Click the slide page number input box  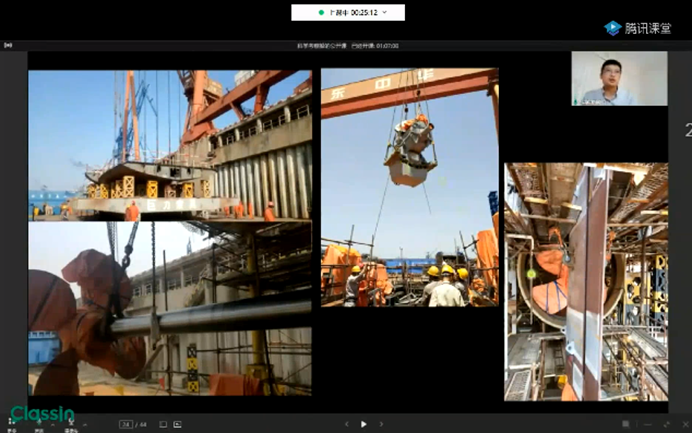pos(126,424)
